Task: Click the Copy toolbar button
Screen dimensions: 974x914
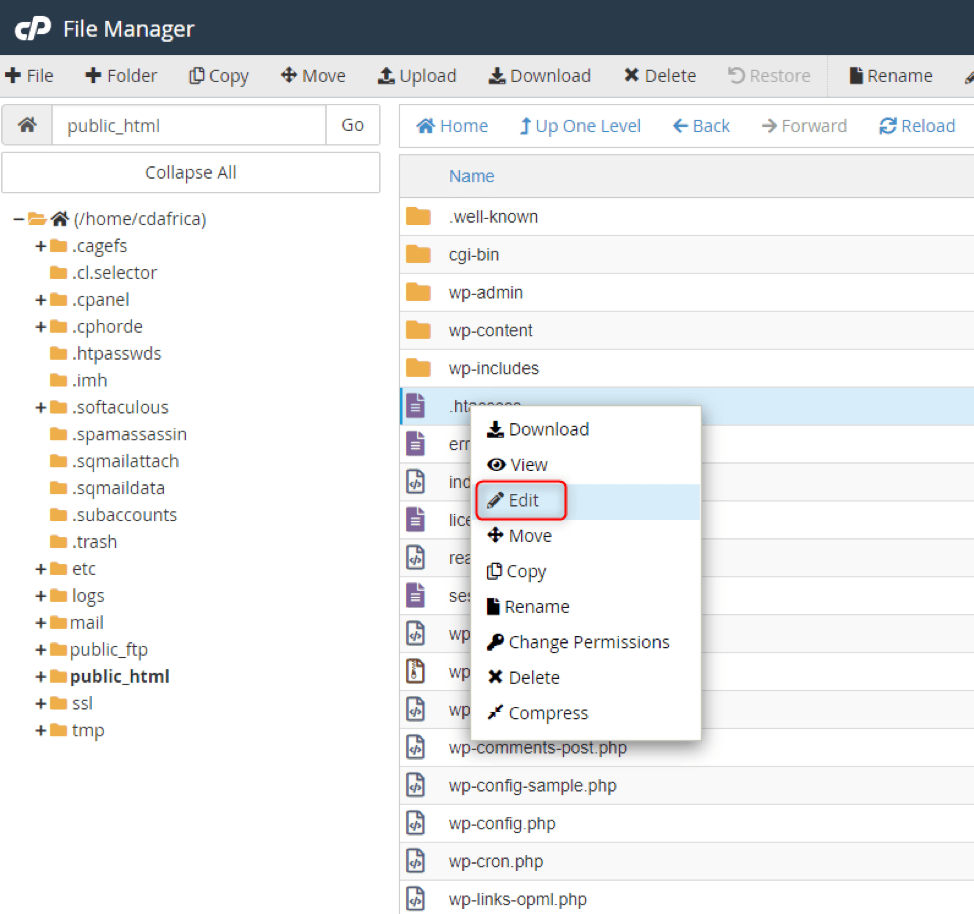Action: tap(219, 76)
